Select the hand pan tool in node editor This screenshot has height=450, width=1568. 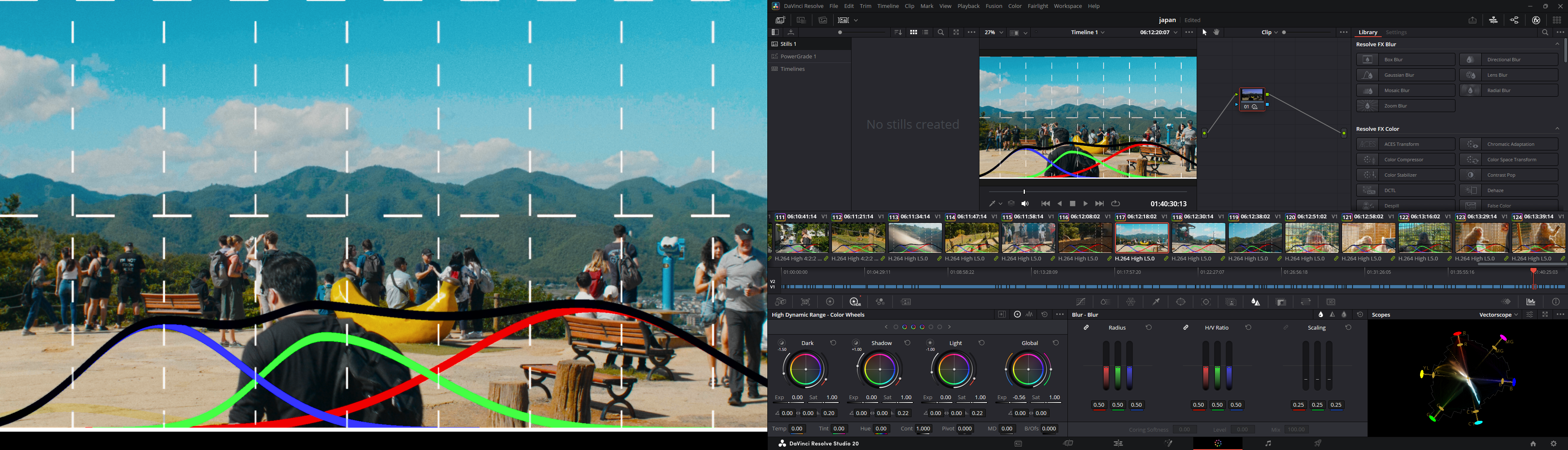pos(1217,32)
